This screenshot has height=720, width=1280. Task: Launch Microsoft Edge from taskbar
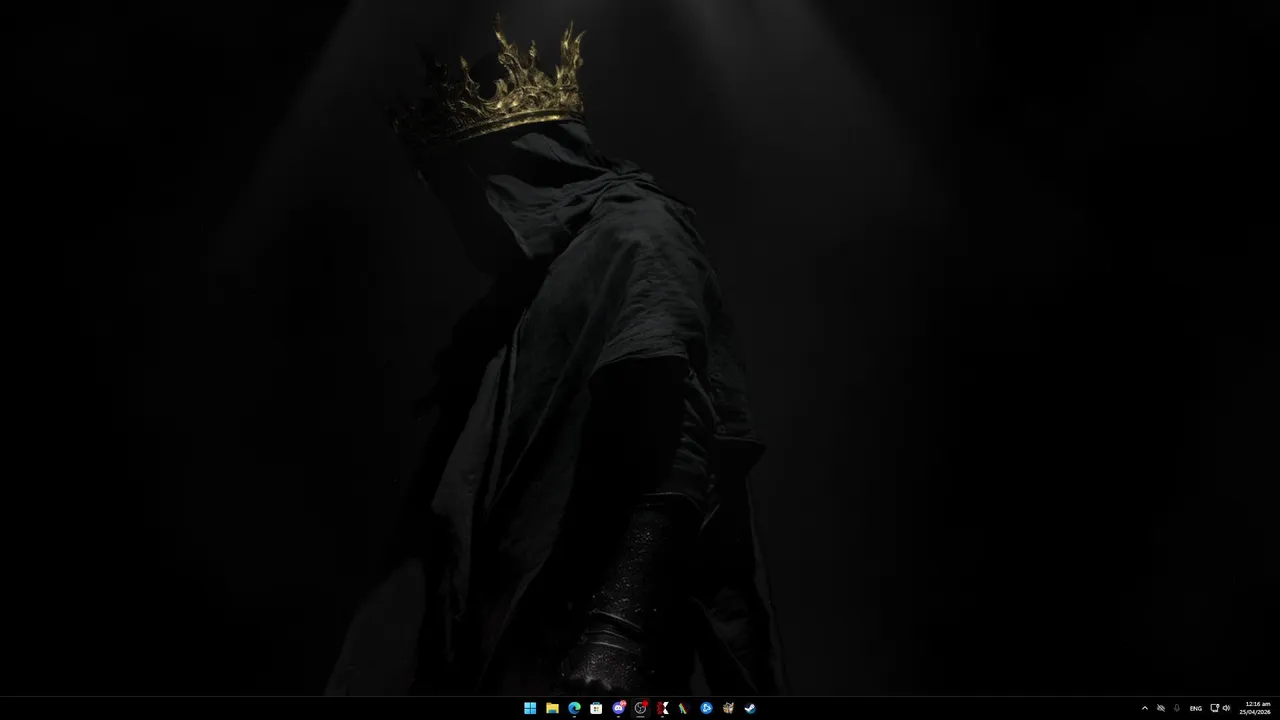click(574, 708)
